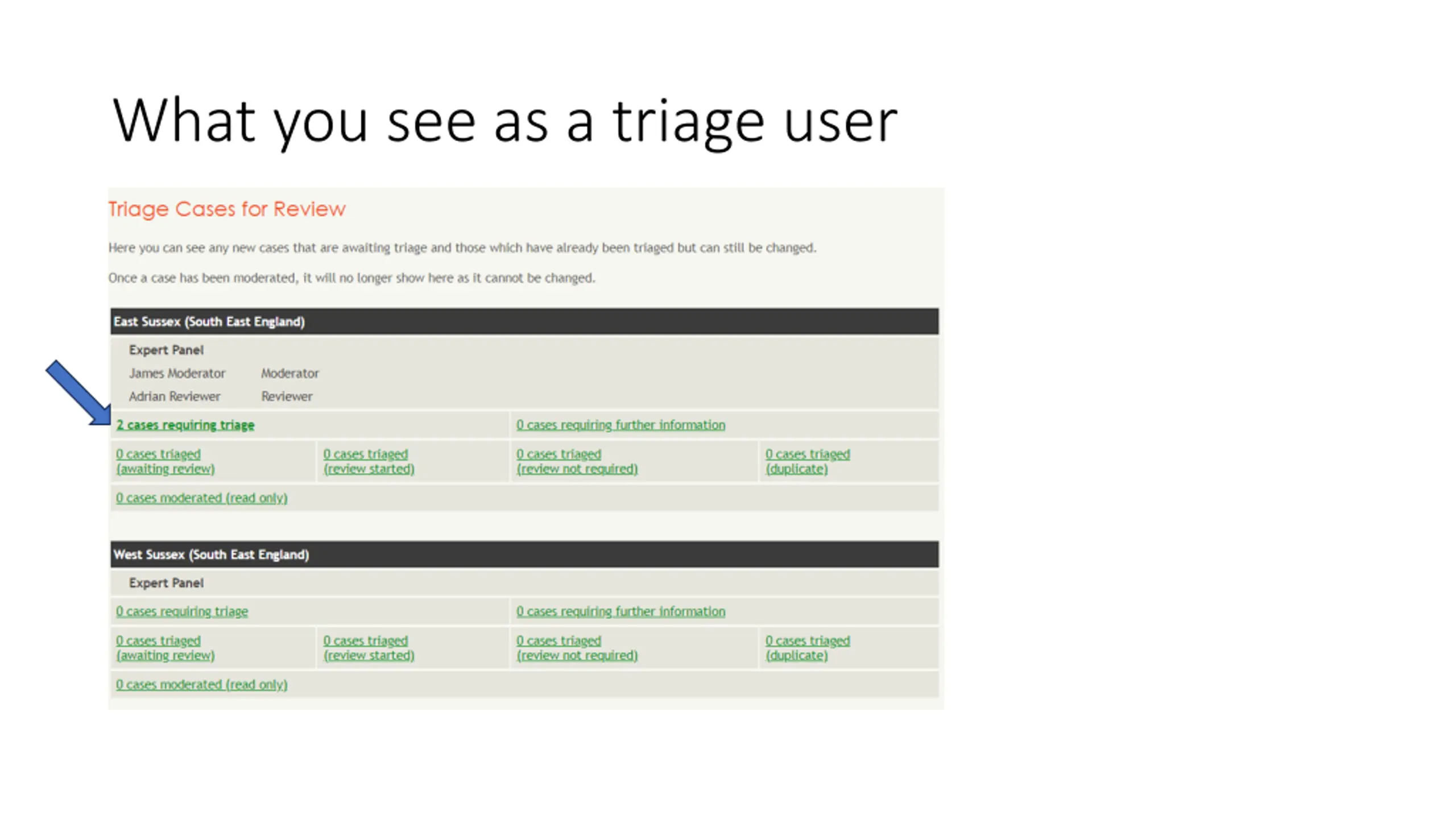The image size is (1456, 819).
Task: Select the West Sussex (South East England) header
Action: pyautogui.click(x=524, y=555)
